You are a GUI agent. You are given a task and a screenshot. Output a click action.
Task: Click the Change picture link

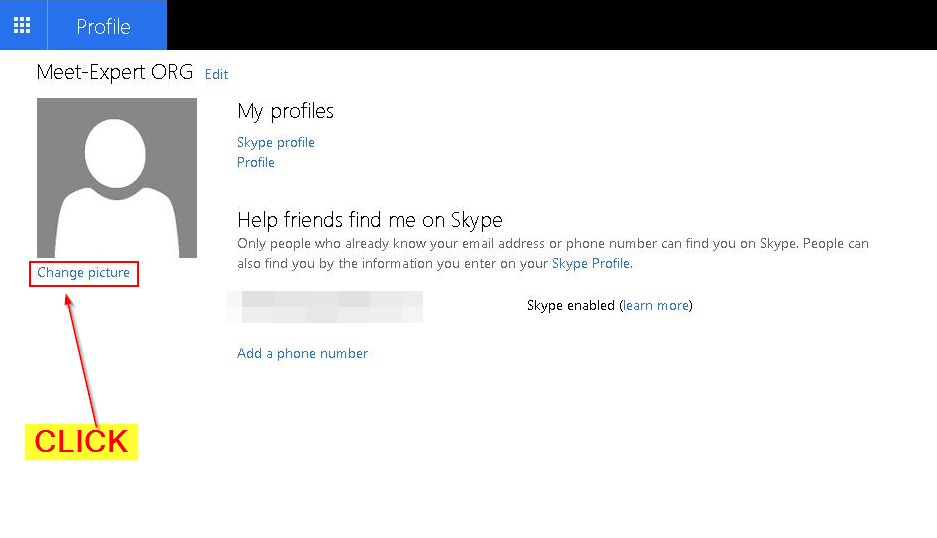pos(83,273)
